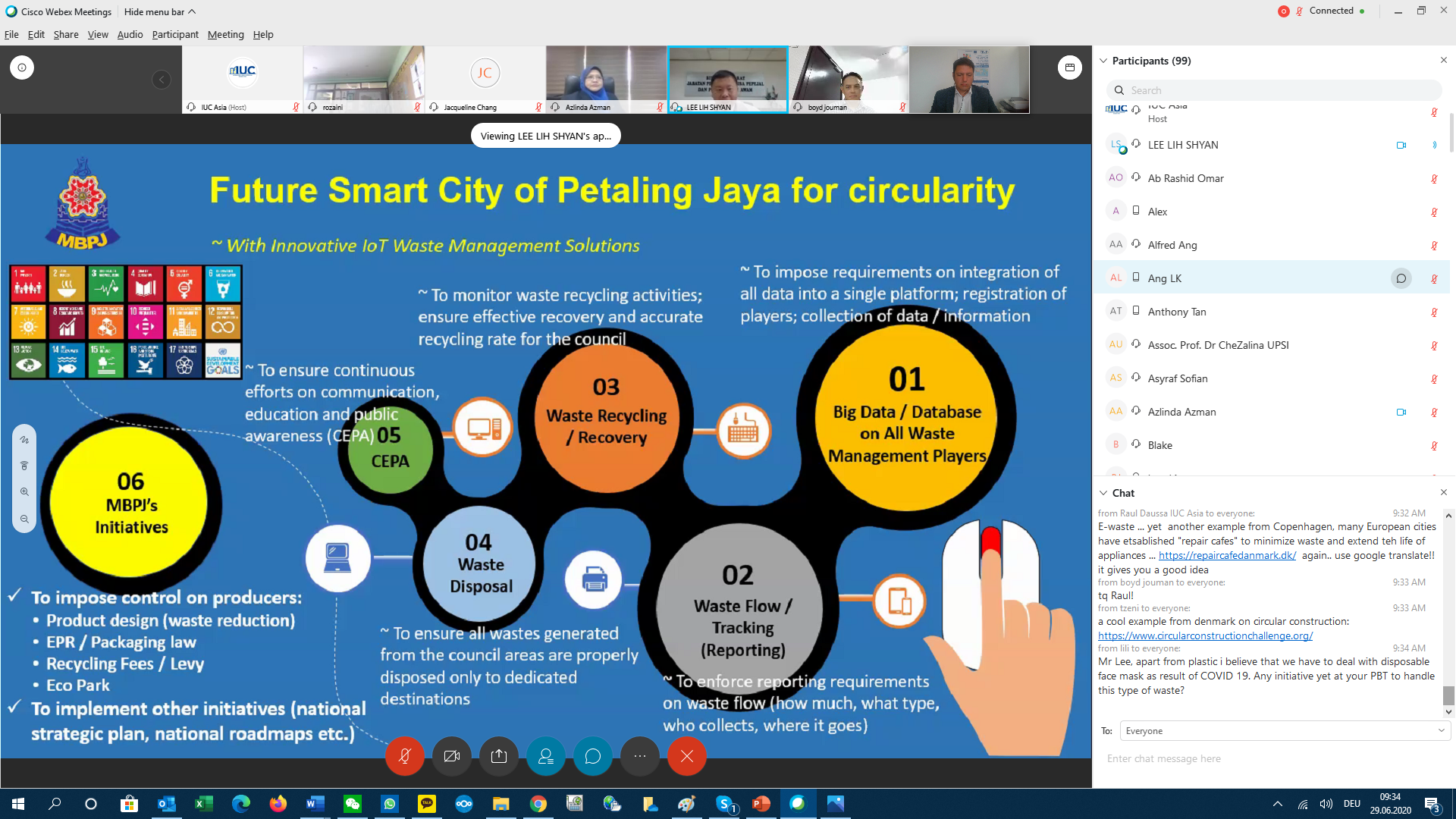Toggle the chat panel button
Viewport: 1456px width, 819px height.
[593, 756]
